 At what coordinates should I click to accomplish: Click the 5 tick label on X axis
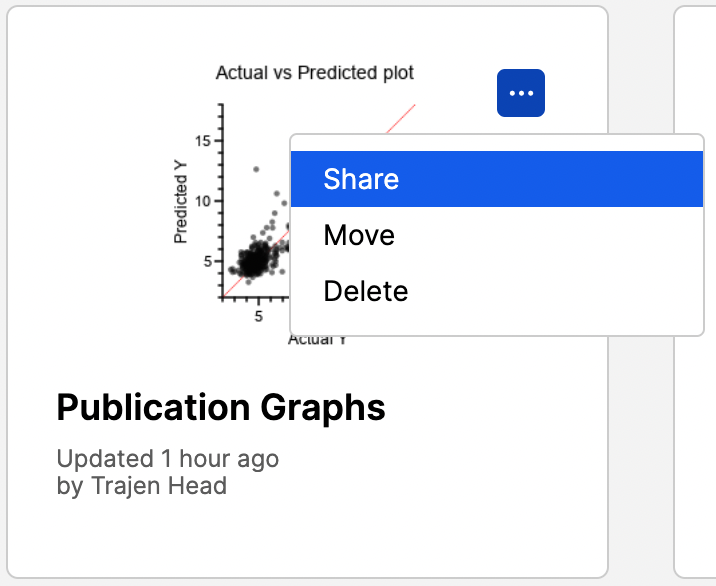pyautogui.click(x=258, y=317)
